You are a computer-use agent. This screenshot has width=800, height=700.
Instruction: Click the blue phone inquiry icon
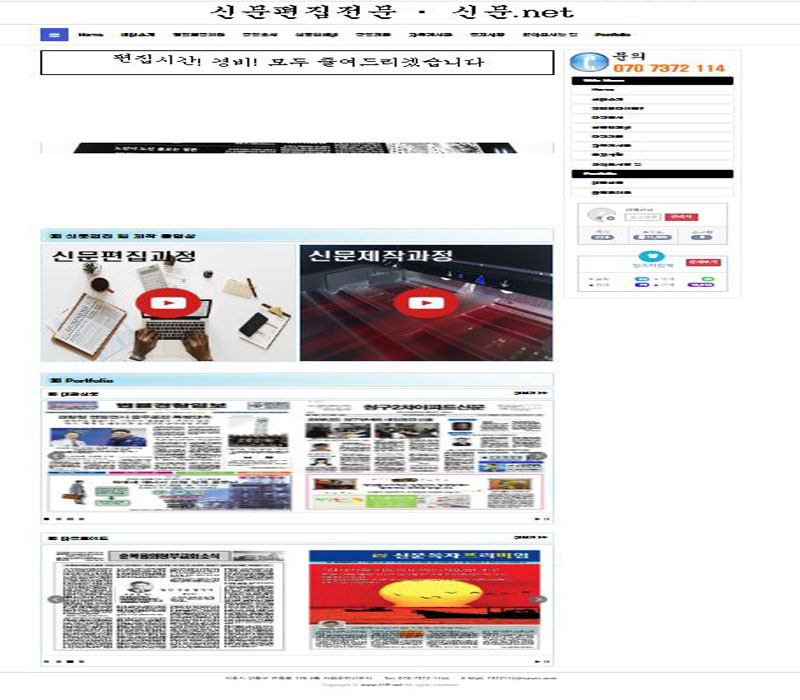589,62
